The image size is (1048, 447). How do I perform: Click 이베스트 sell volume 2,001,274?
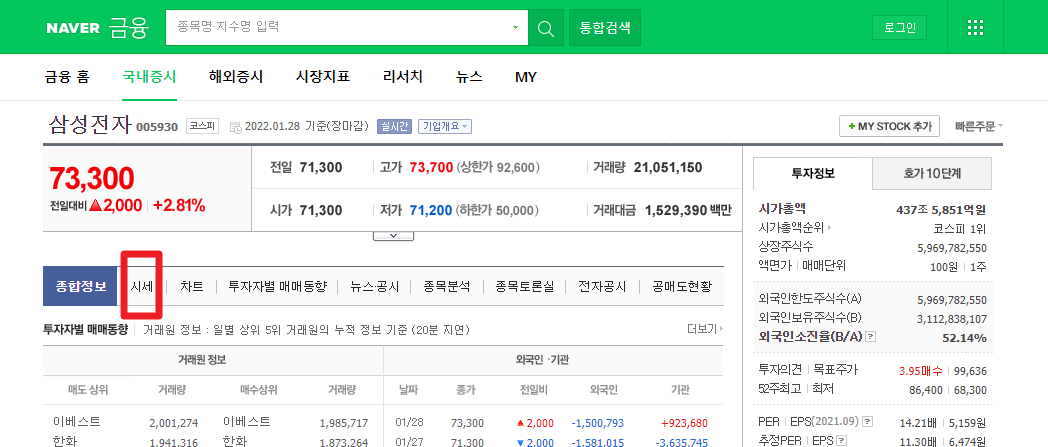tap(173, 423)
